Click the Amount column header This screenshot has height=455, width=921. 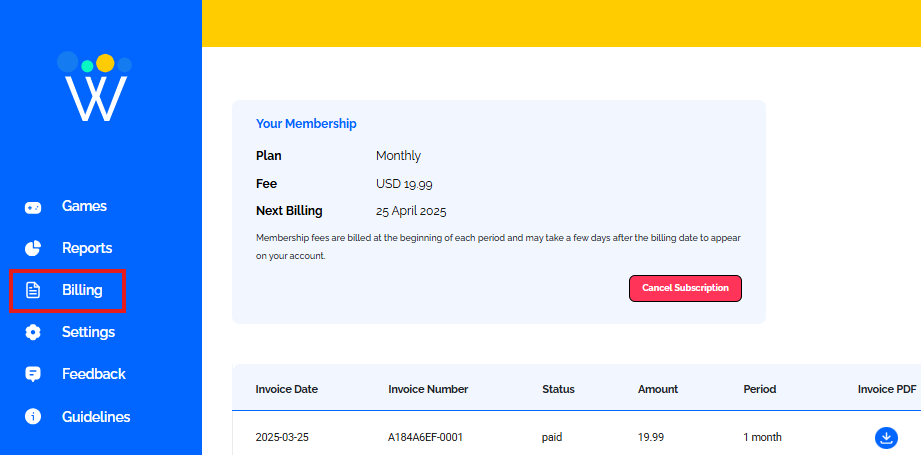(x=658, y=389)
